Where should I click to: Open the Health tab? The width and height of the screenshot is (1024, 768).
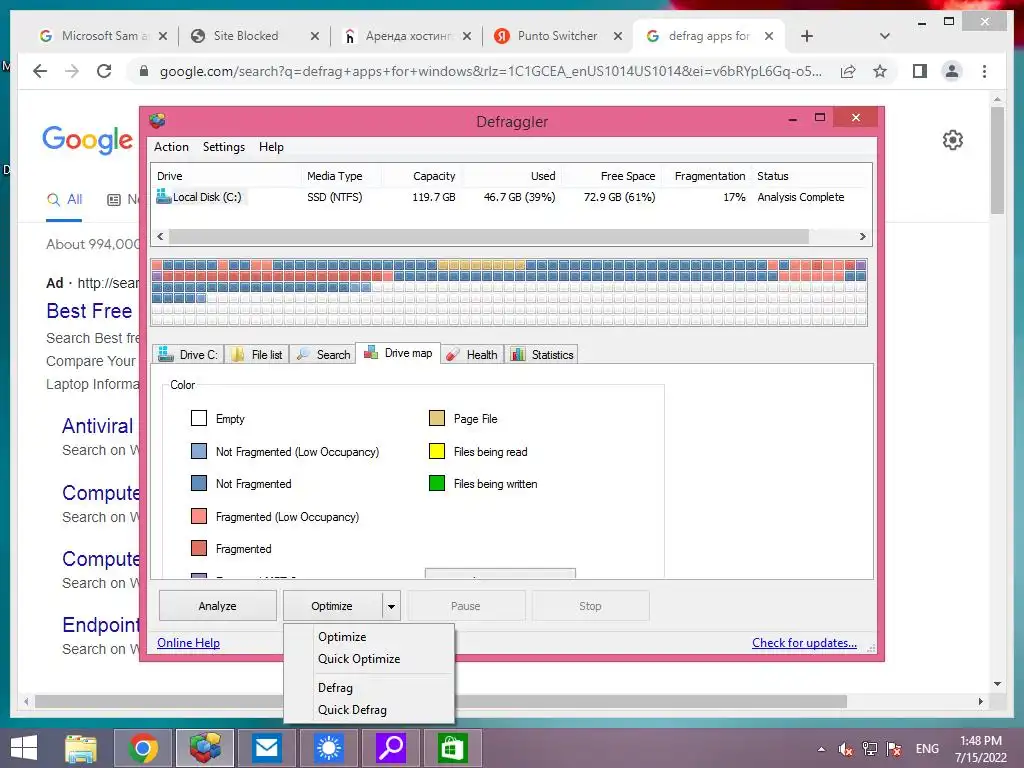coord(472,355)
